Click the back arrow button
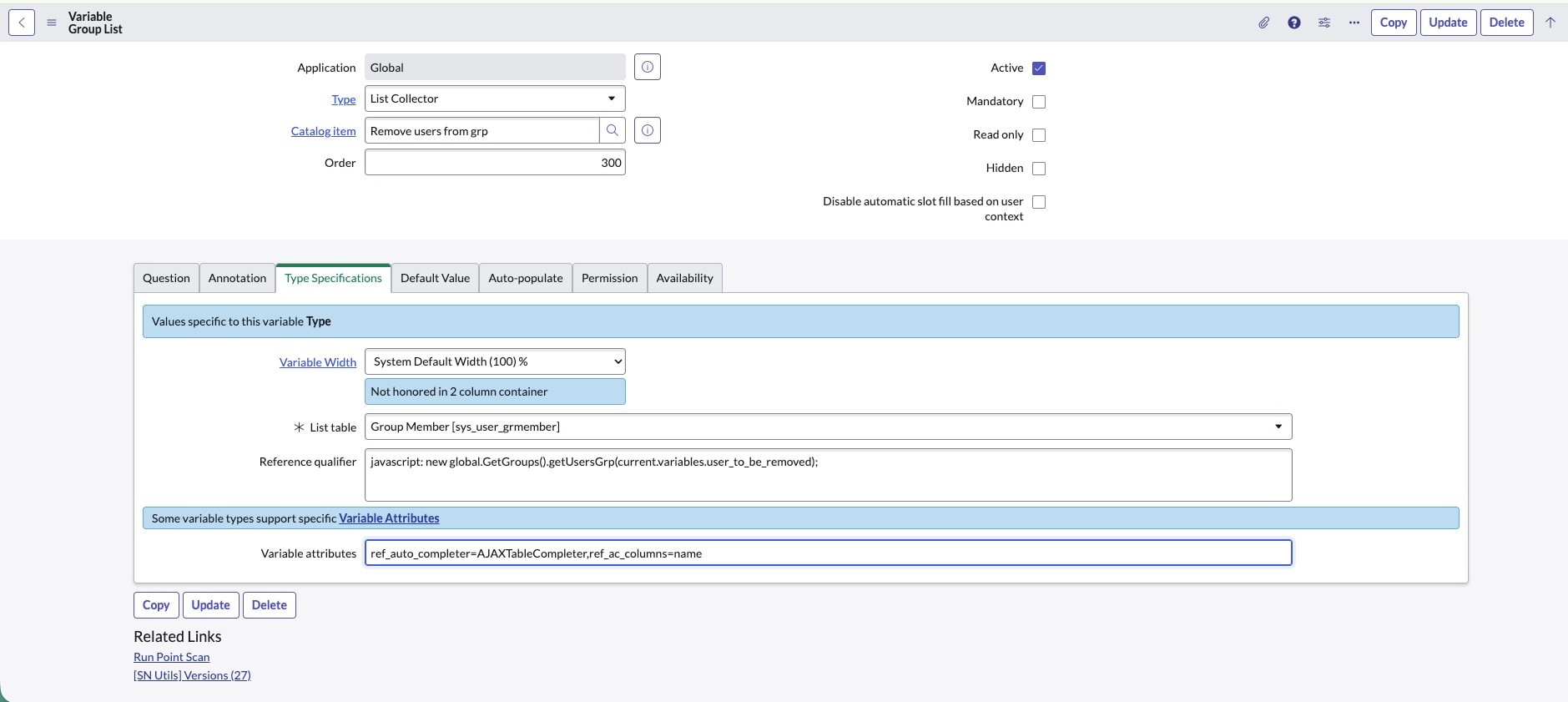Image resolution: width=1568 pixels, height=702 pixels. [22, 23]
